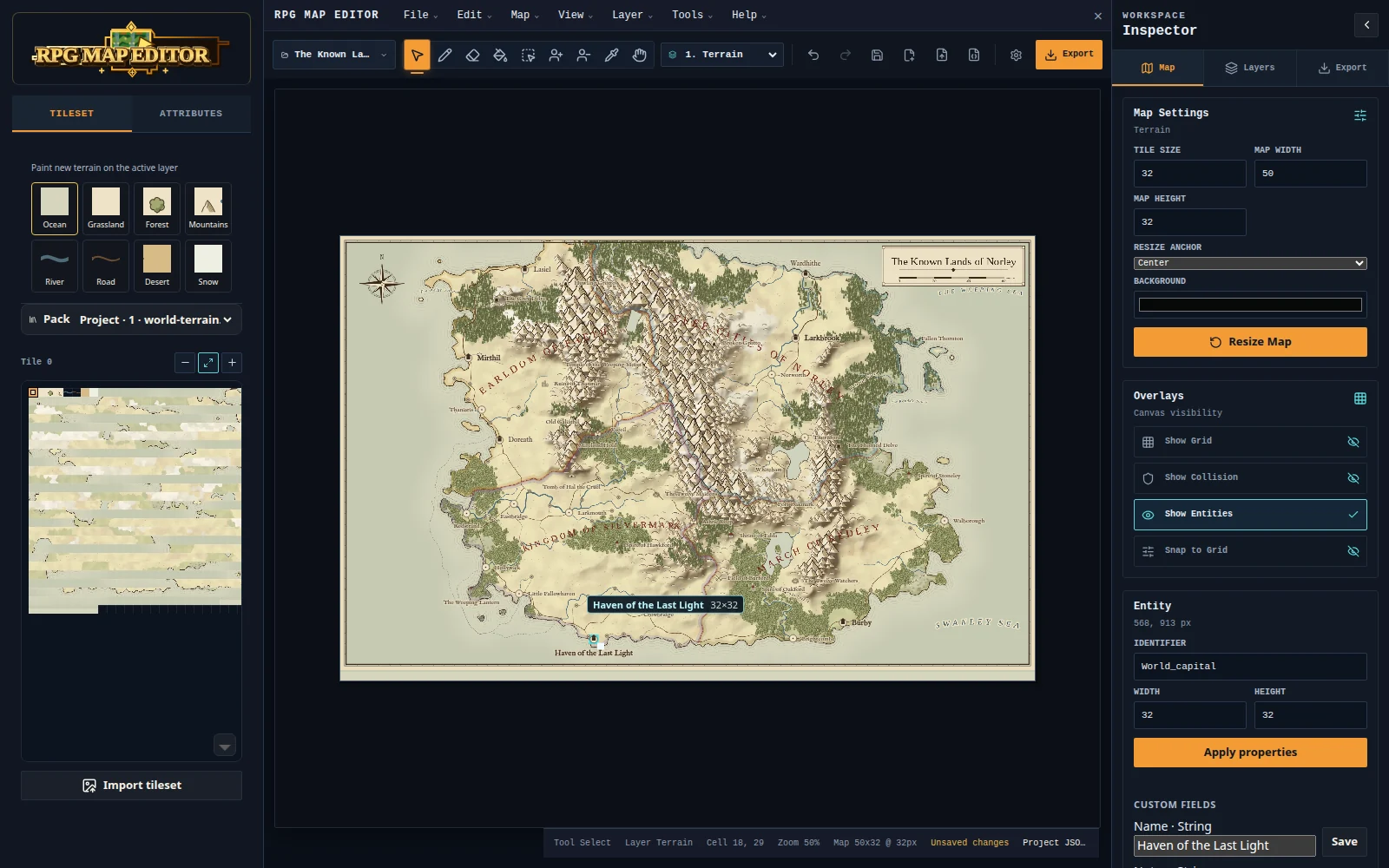Expand the tileset panel bottom arrow
This screenshot has height=868, width=1389.
coord(225,746)
